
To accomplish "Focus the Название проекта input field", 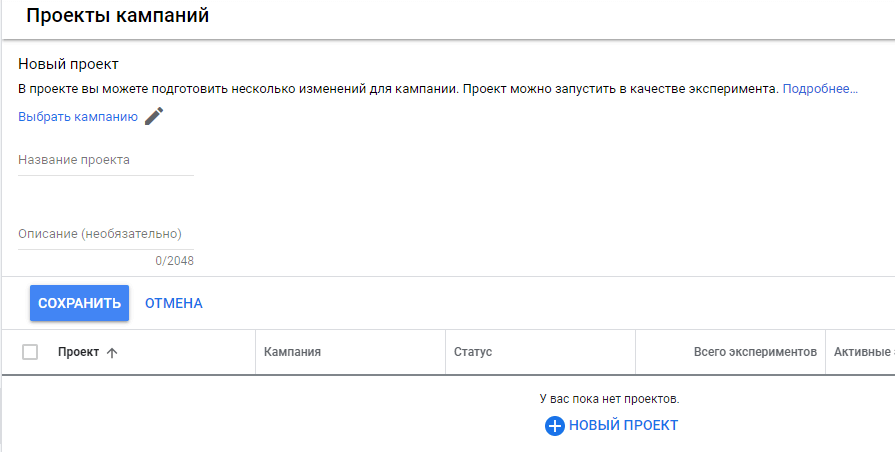I will (106, 161).
